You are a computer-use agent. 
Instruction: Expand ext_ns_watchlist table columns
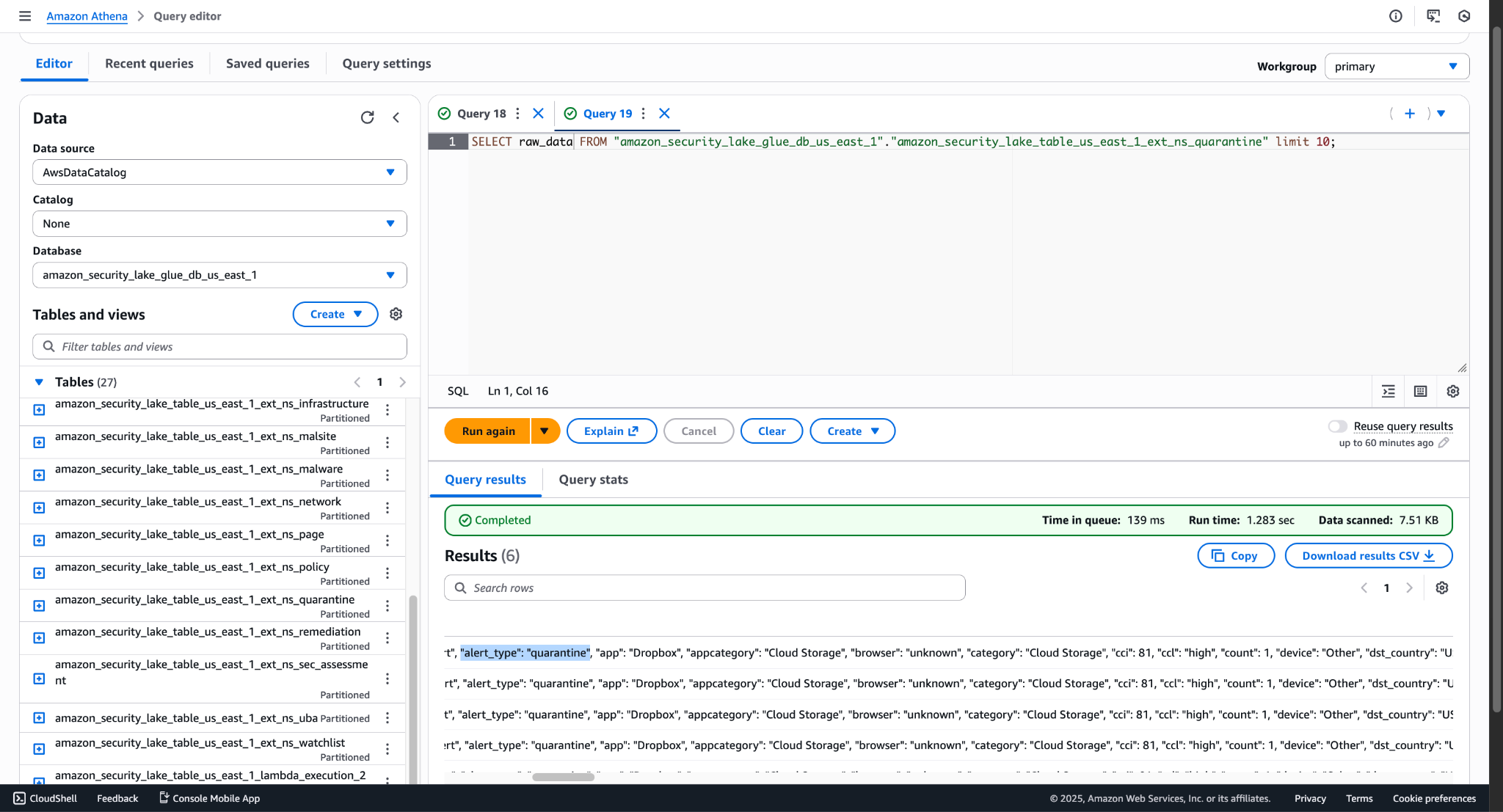click(x=40, y=748)
